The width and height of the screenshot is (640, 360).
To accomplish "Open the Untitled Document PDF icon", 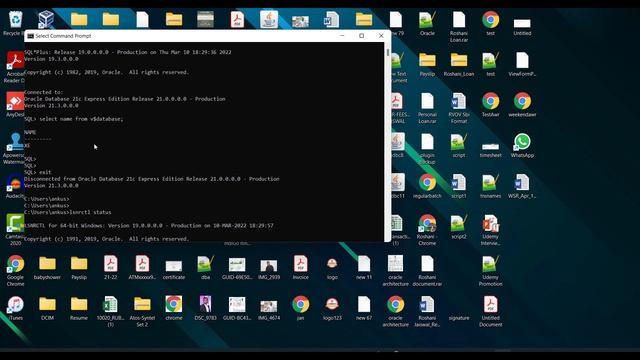I will [491, 311].
